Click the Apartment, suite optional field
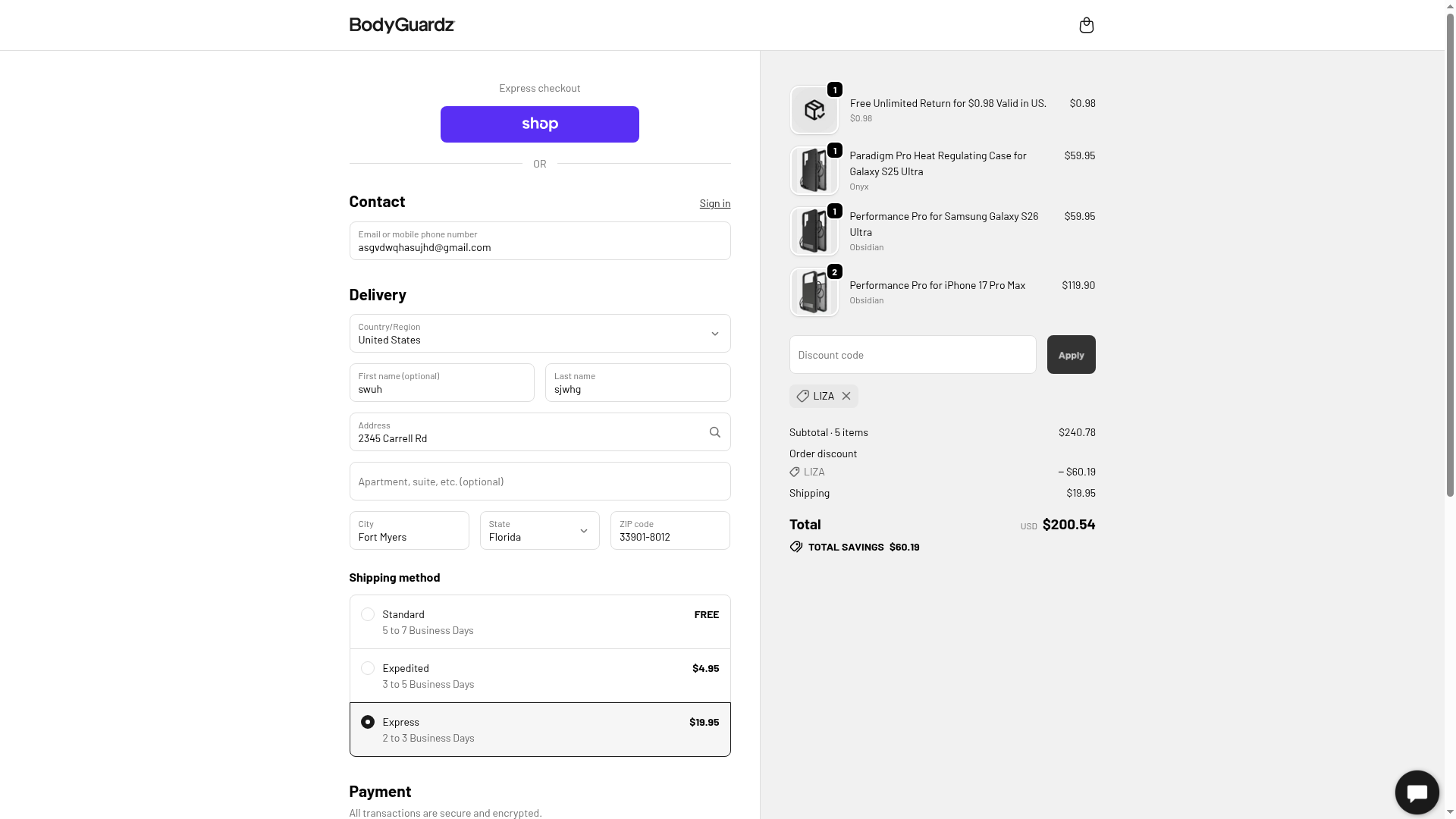The image size is (1456, 819). tap(539, 482)
